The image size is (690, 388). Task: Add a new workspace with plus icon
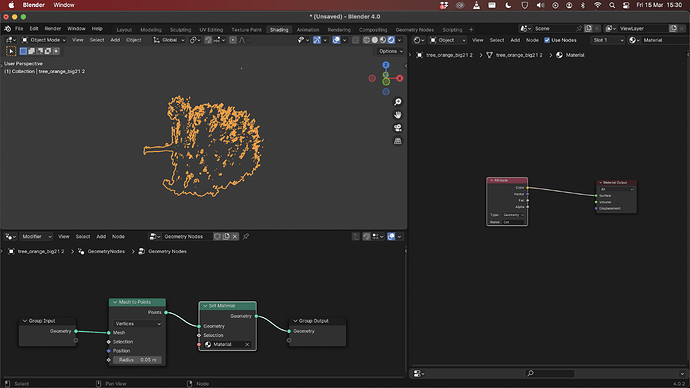tap(471, 29)
